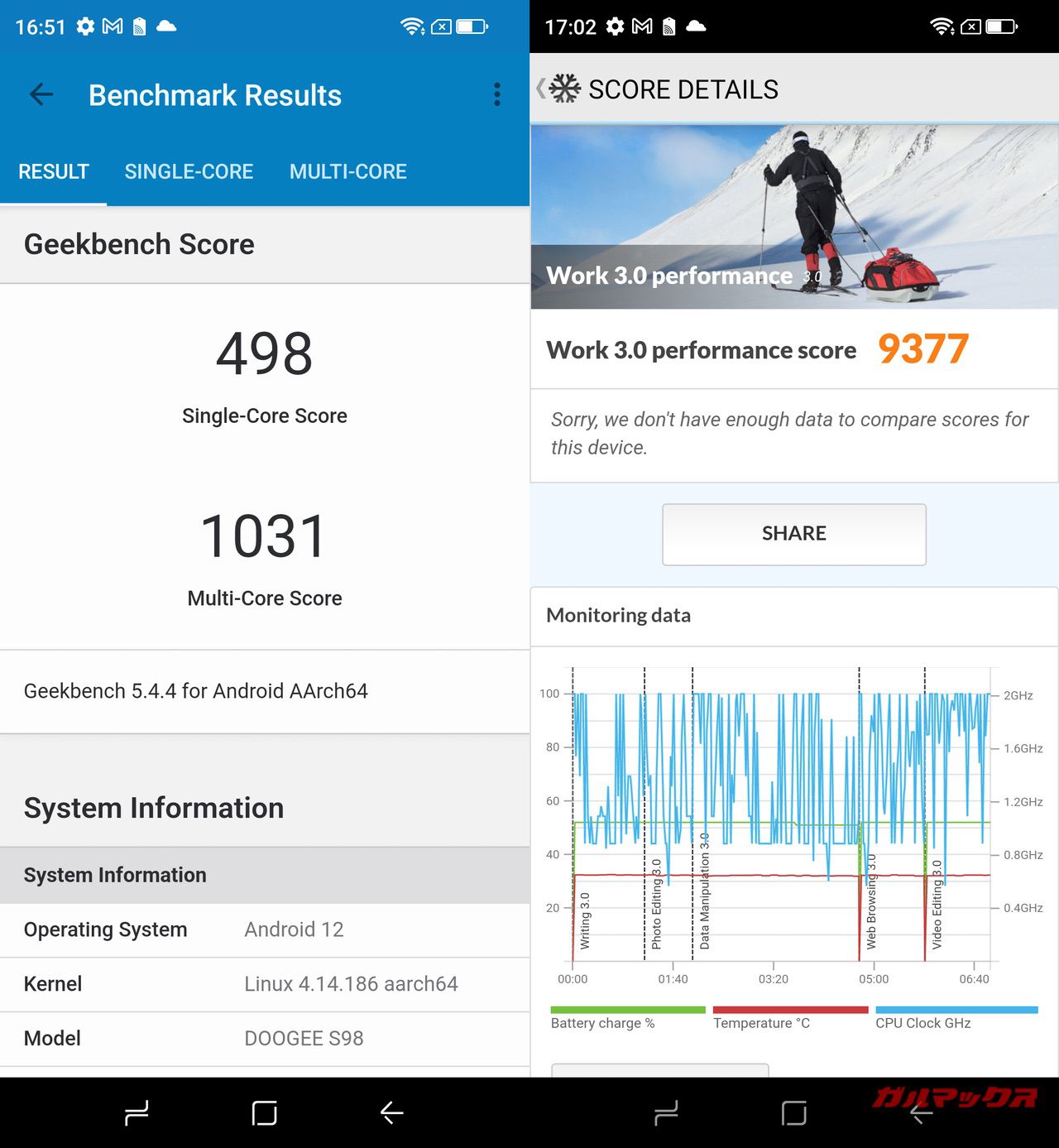1059x1148 pixels.
Task: Switch to the MULTI-CORE tab
Action: (x=347, y=171)
